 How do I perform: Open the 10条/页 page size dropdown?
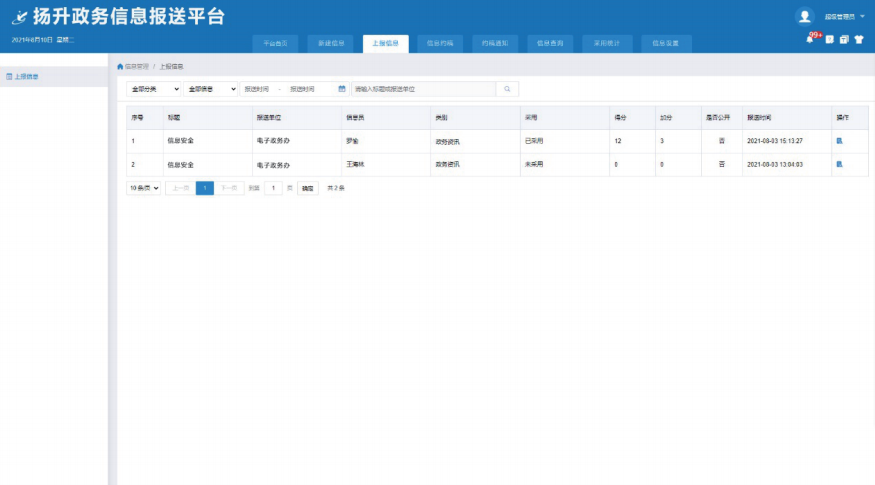tap(144, 188)
